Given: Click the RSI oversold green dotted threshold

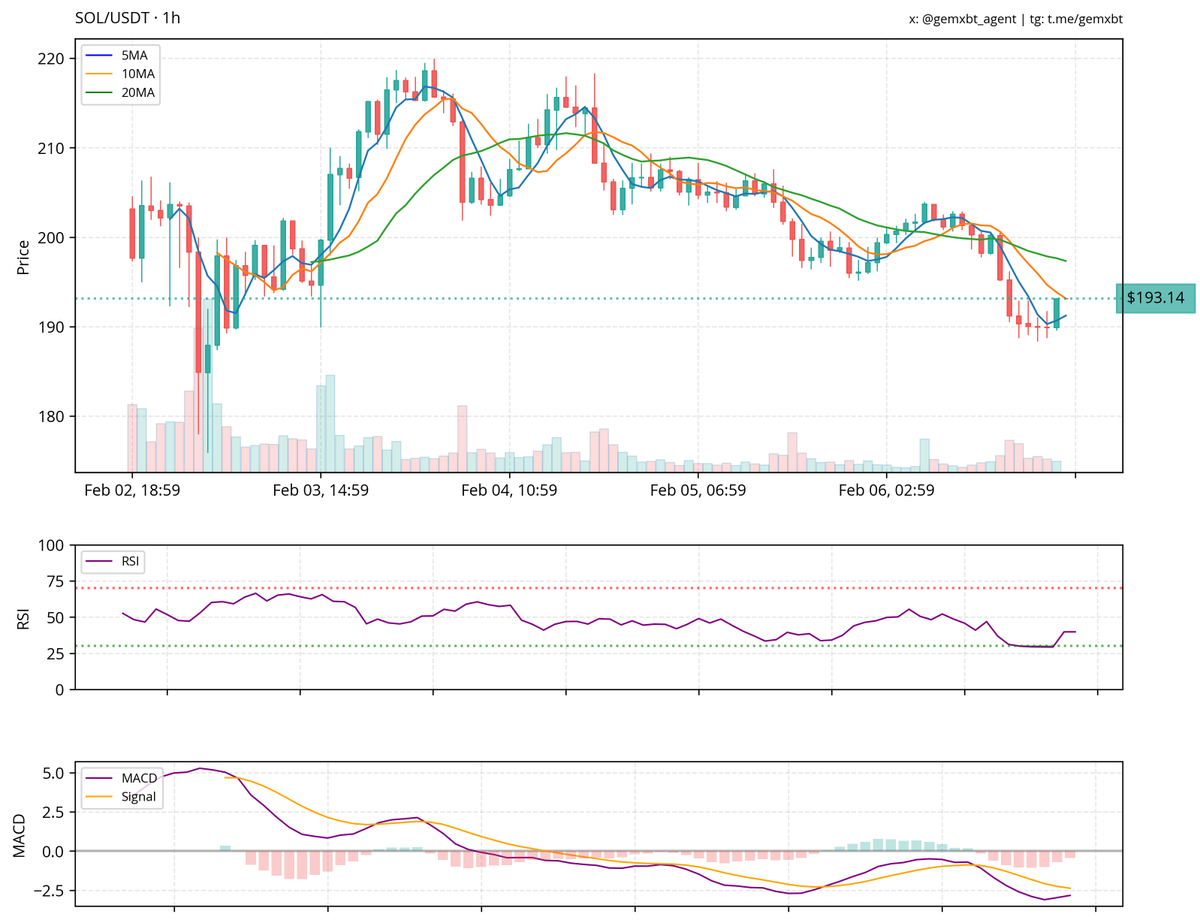Looking at the screenshot, I should pyautogui.click(x=600, y=645).
